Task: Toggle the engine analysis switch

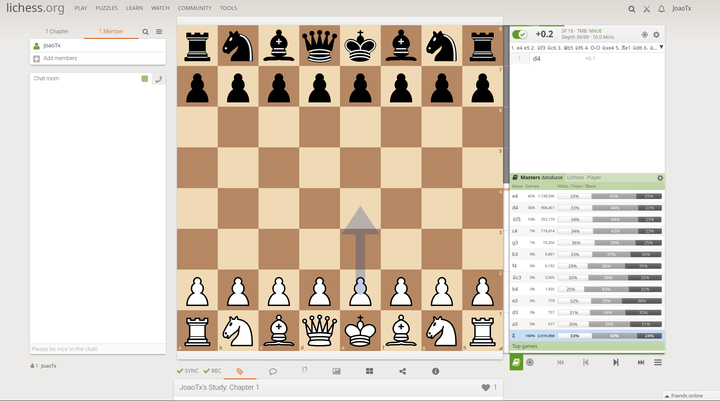Action: [x=521, y=34]
